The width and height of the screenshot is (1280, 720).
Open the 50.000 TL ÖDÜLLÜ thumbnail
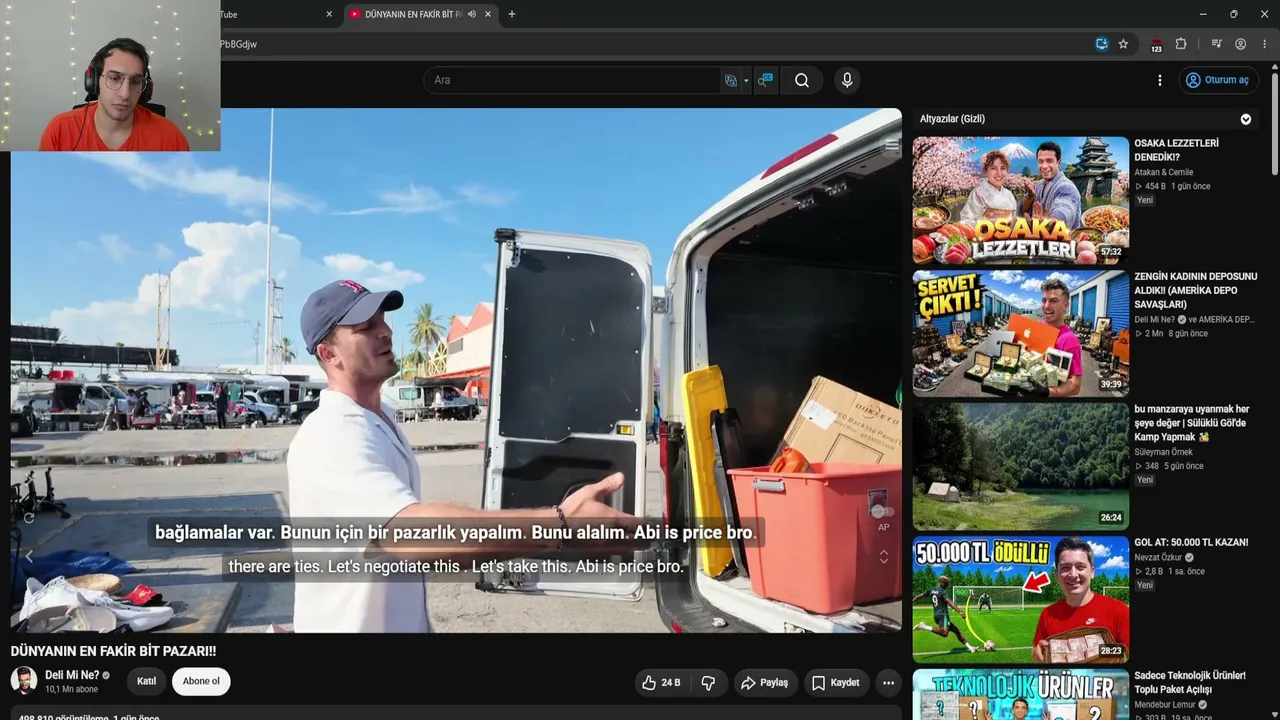click(1020, 598)
